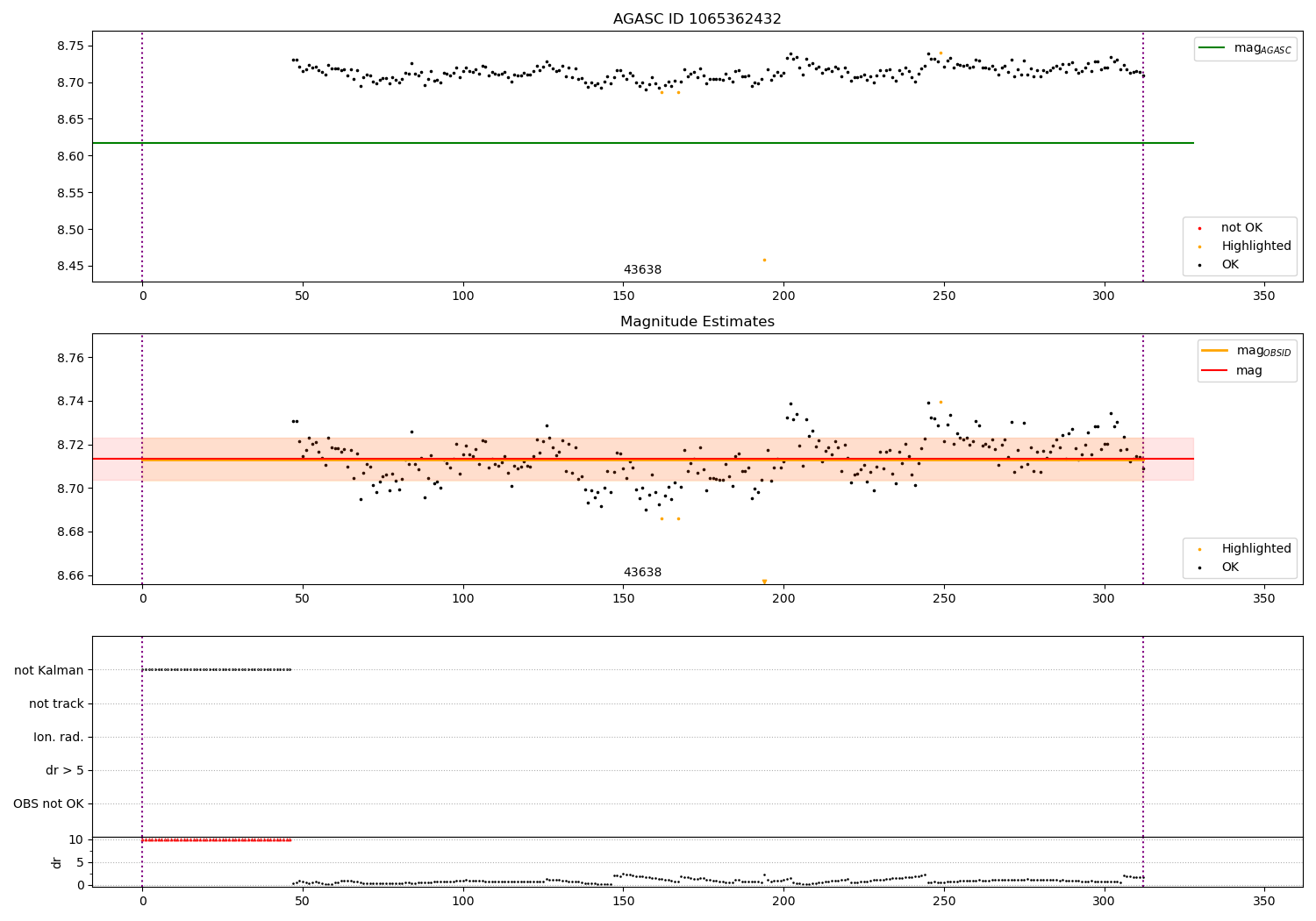Viewport: 1316px width, 921px height.
Task: Click "not OK" in the top plot legend
Action: [1241, 228]
